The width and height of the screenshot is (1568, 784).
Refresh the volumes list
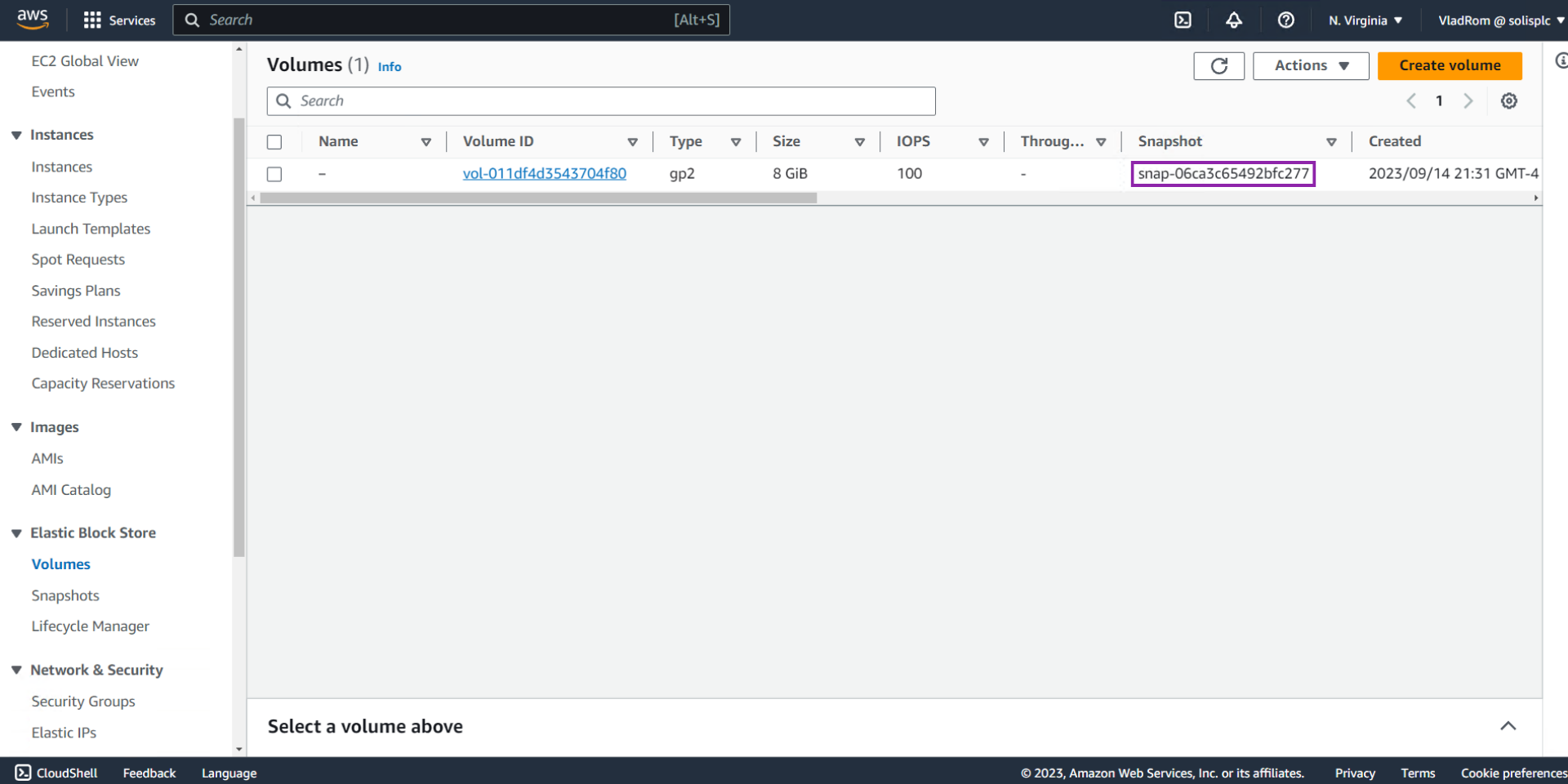point(1218,66)
